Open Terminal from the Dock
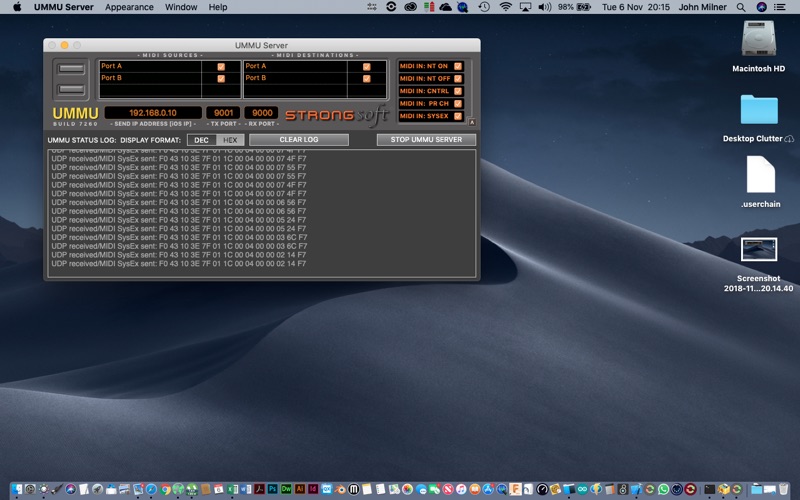Viewport: 800px width, 500px height. pos(710,489)
